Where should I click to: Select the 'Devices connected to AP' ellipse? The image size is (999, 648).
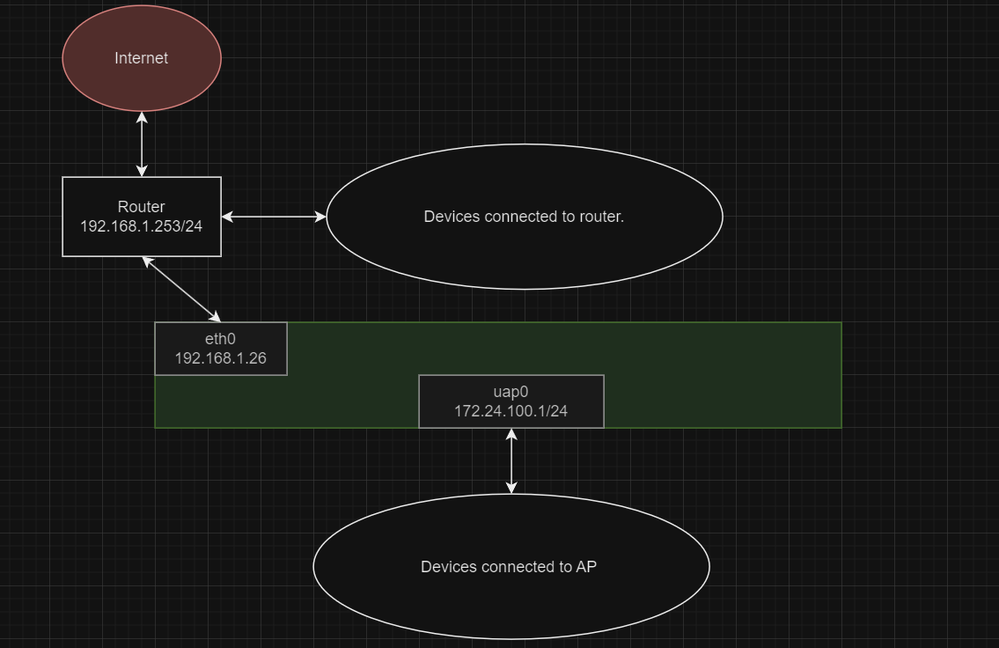(x=511, y=566)
